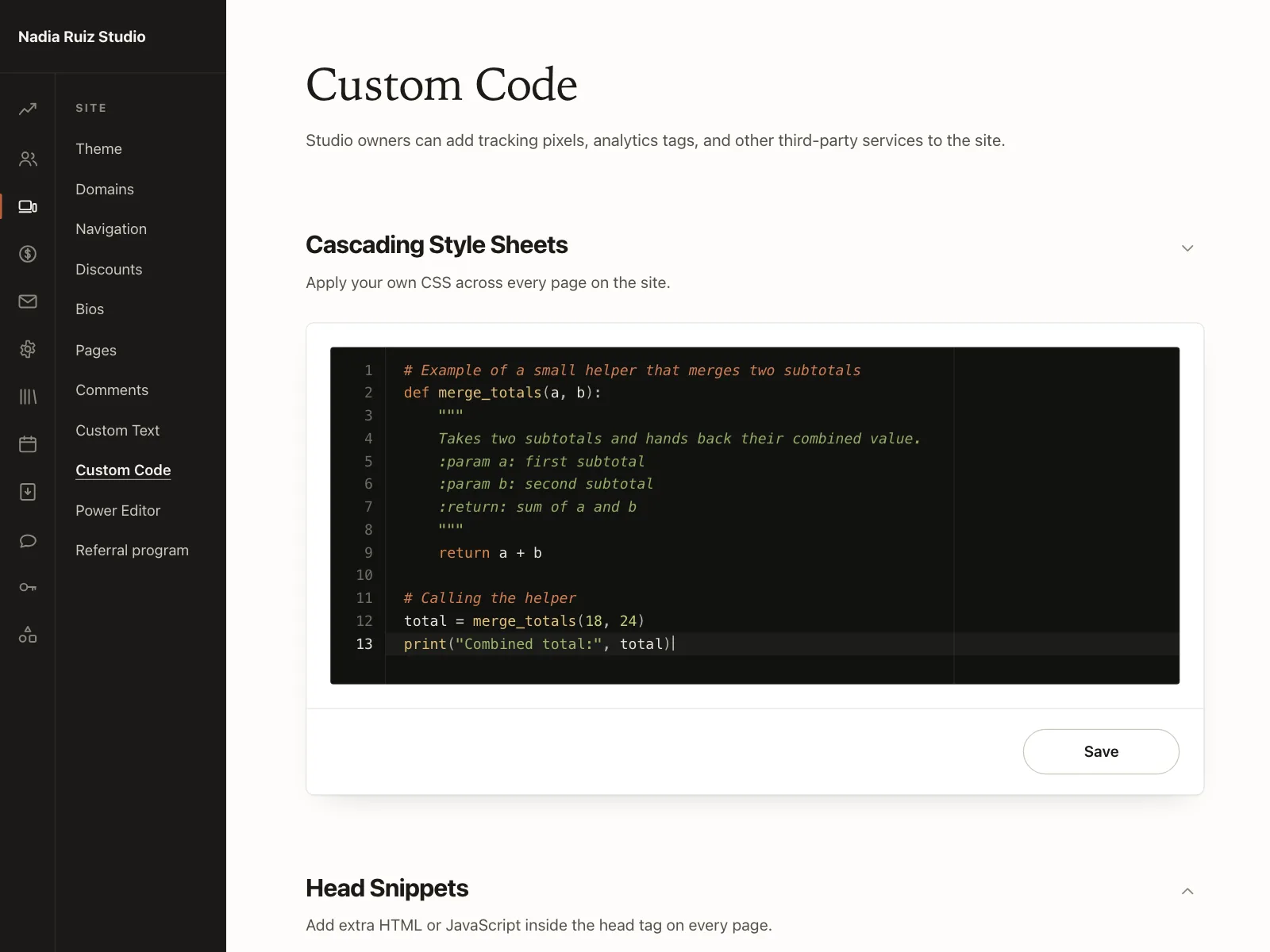Image resolution: width=1270 pixels, height=952 pixels.
Task: Open the Pages section
Action: coord(96,351)
